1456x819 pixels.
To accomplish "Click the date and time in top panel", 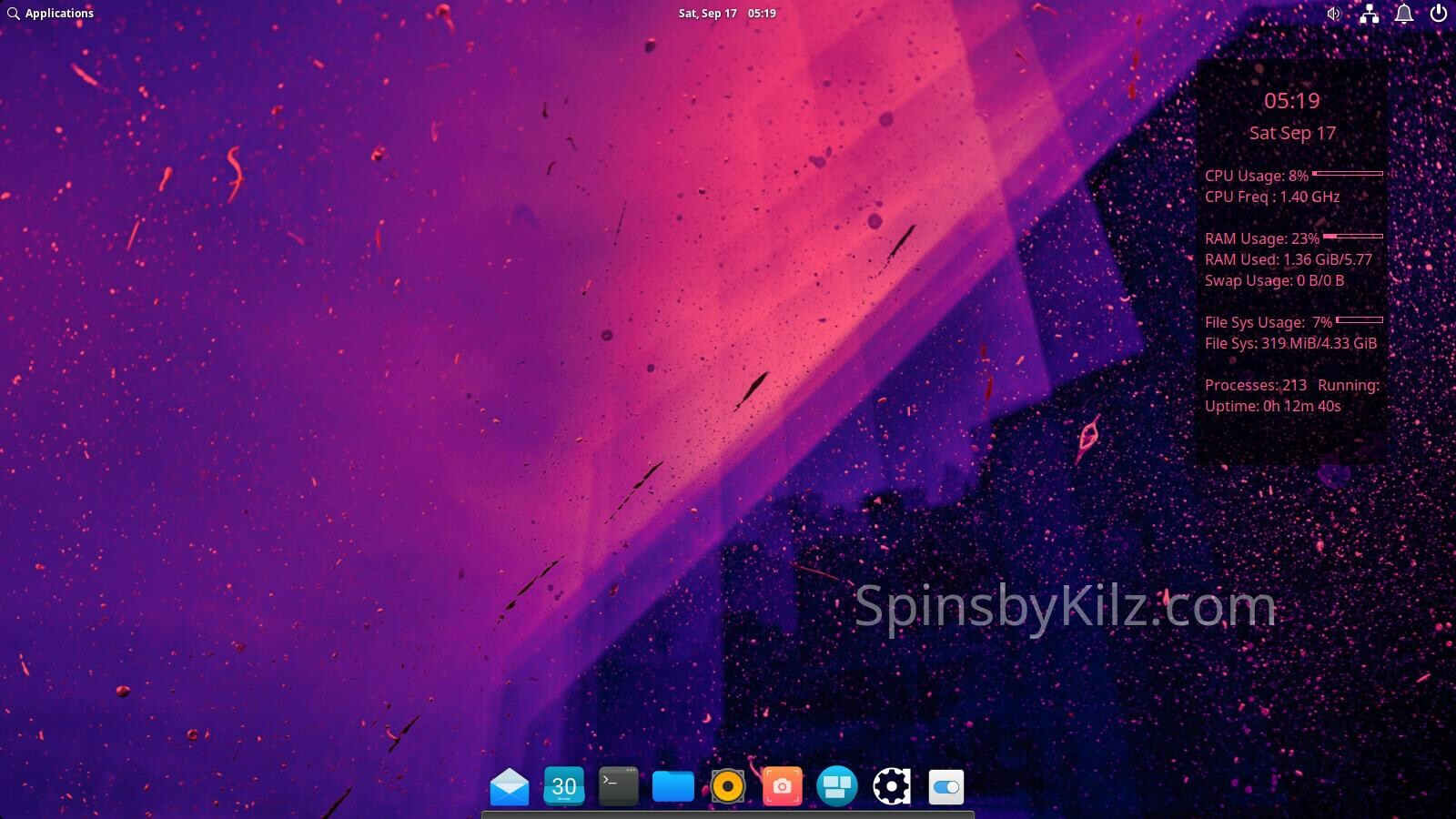I will [727, 14].
